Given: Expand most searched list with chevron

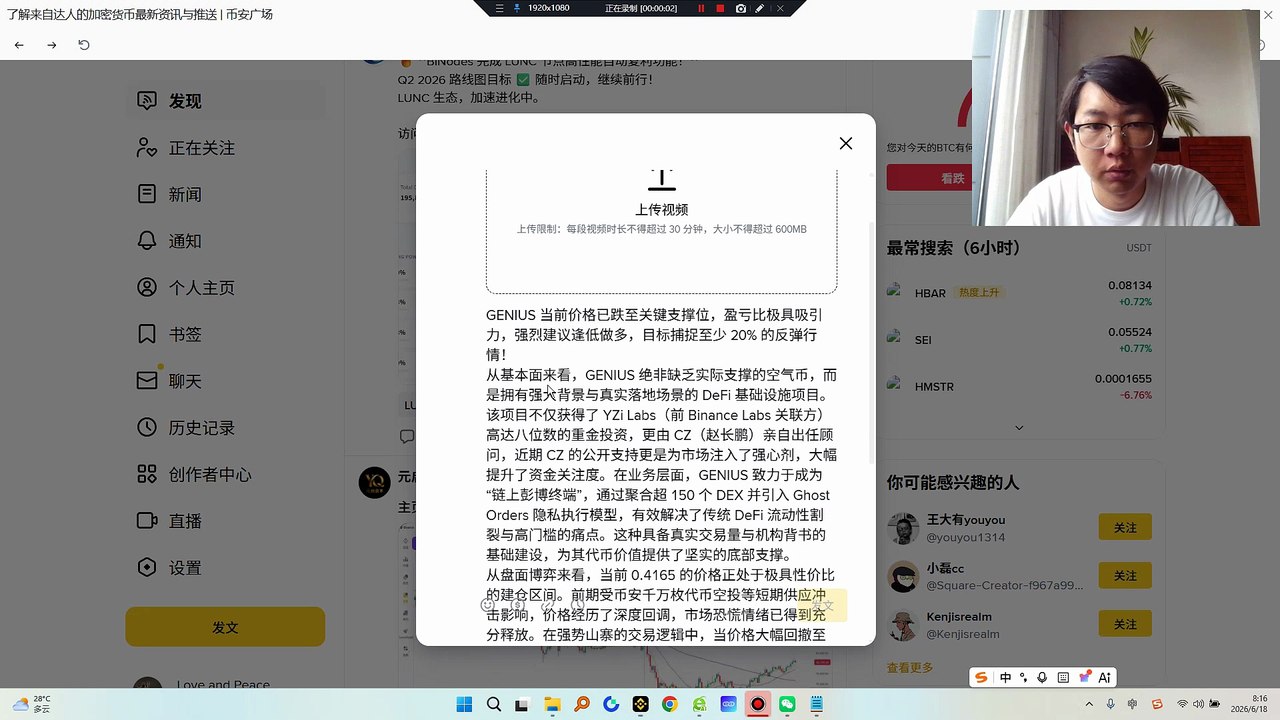Looking at the screenshot, I should coord(1019,427).
